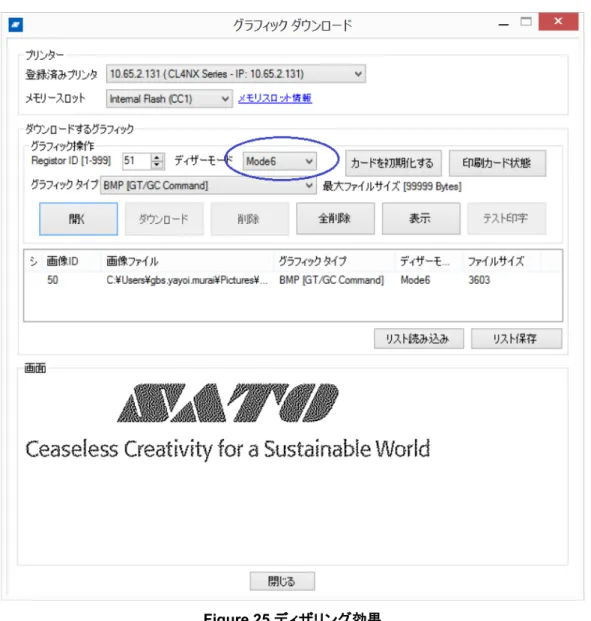Click the カードを初期化する button

(x=393, y=163)
